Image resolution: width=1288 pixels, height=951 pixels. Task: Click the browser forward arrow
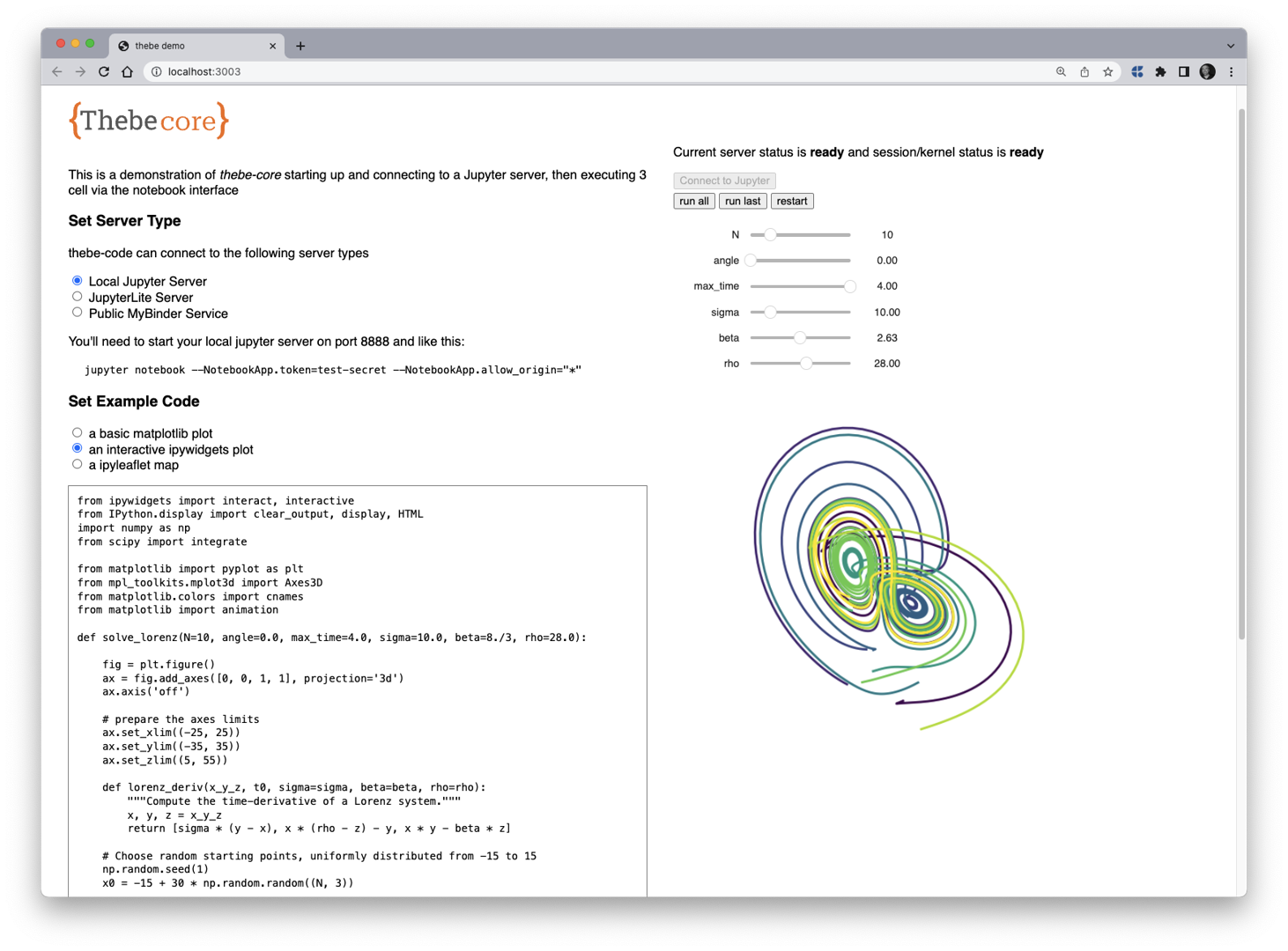(80, 72)
